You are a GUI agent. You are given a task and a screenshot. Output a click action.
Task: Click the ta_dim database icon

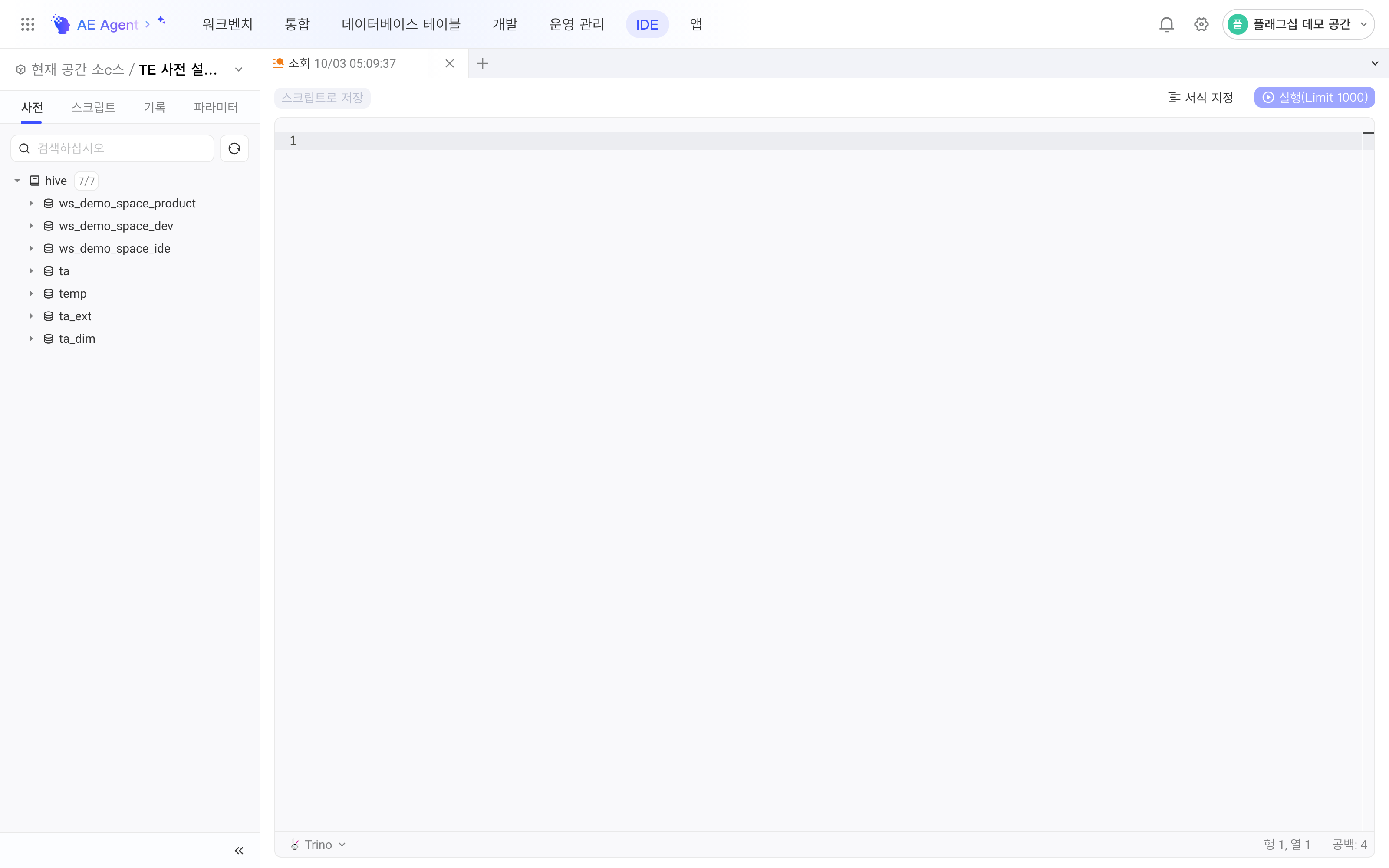[x=49, y=339]
